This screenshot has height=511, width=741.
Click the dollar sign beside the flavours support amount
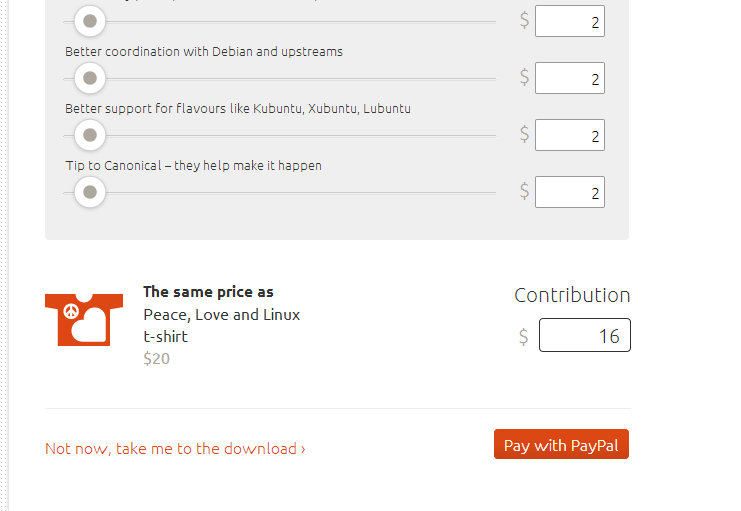point(525,134)
